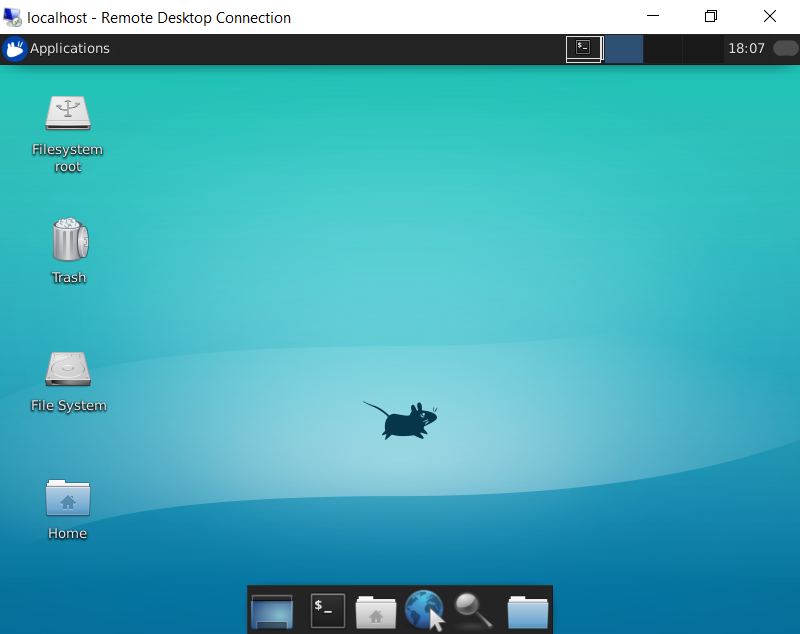This screenshot has height=634, width=800.
Task: Click the "File System" label text
Action: pos(69,405)
